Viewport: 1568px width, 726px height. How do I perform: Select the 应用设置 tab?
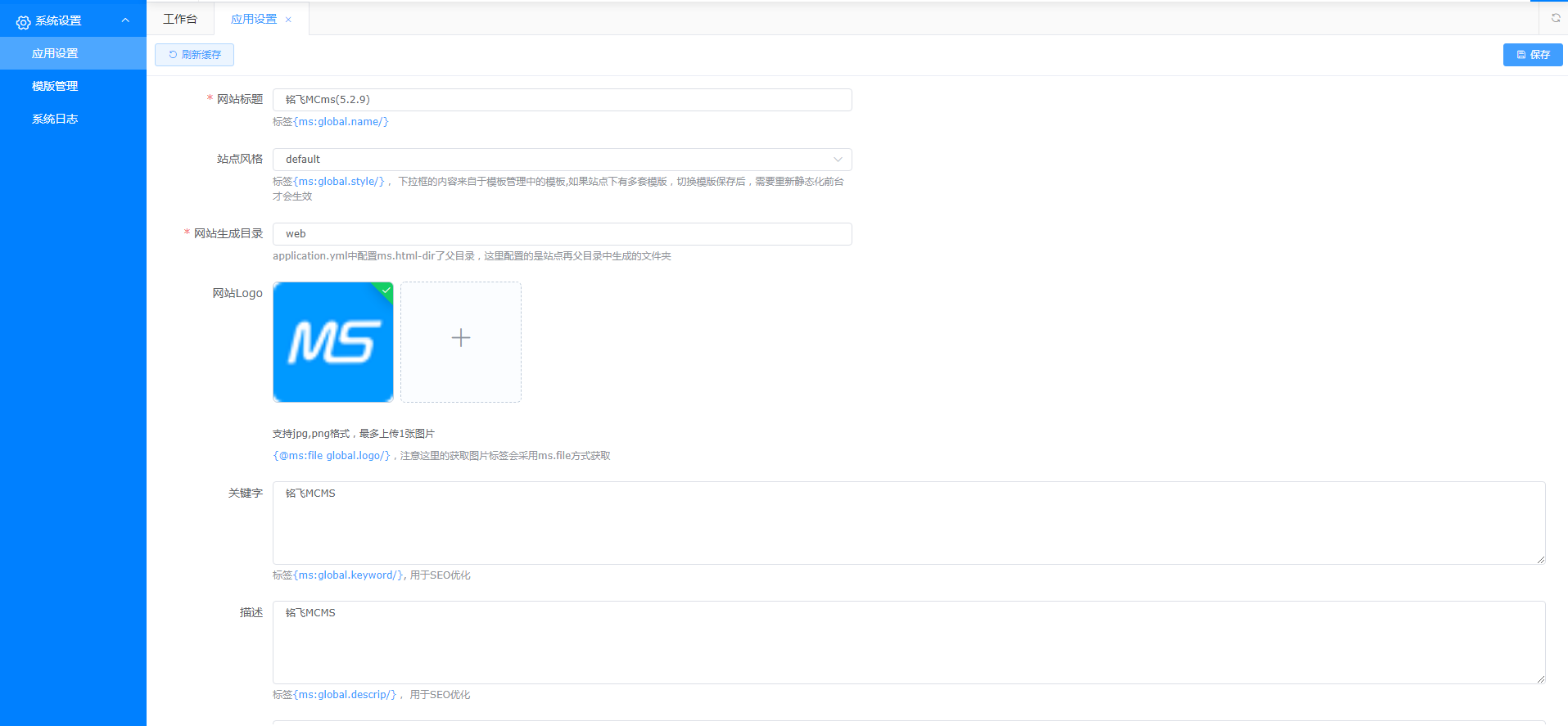pyautogui.click(x=253, y=19)
